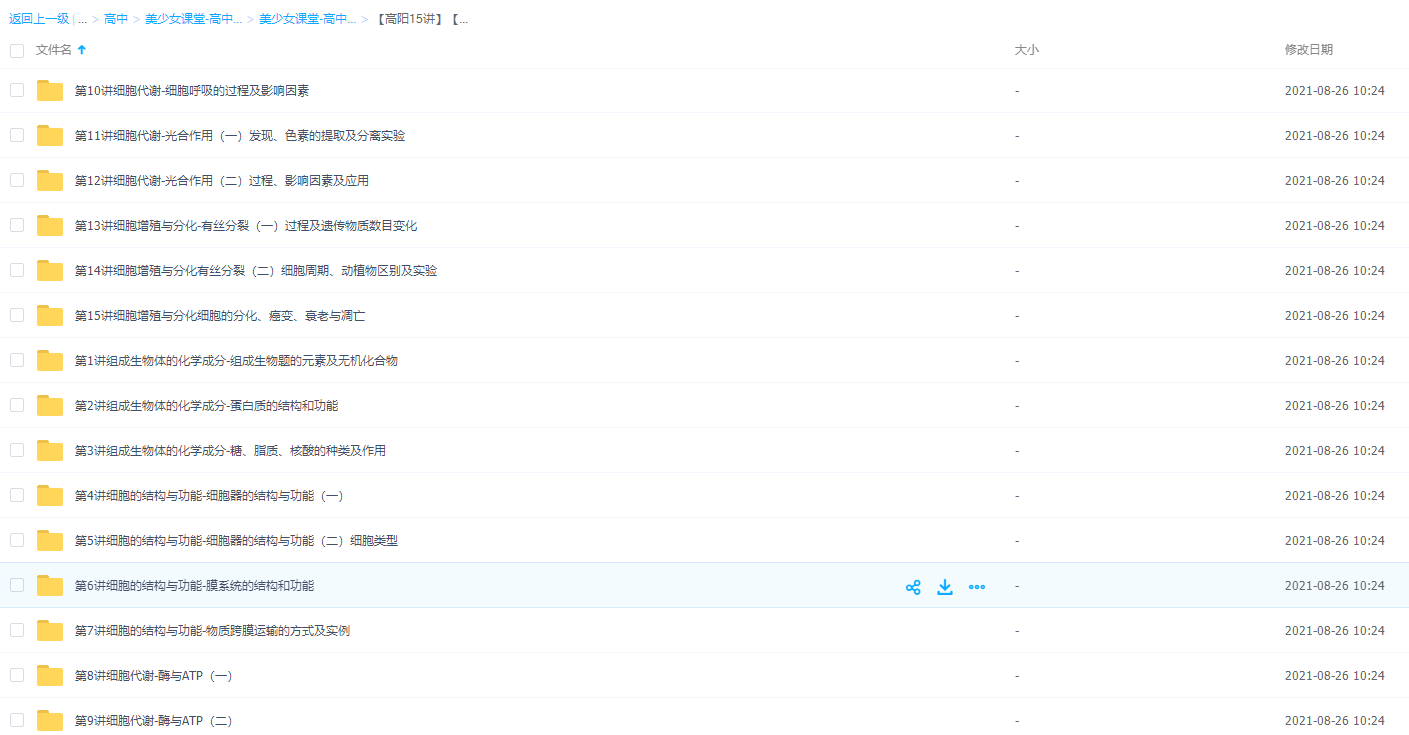This screenshot has width=1409, height=735.
Task: Expand collapsed breadcrumb ... segment
Action: point(81,18)
